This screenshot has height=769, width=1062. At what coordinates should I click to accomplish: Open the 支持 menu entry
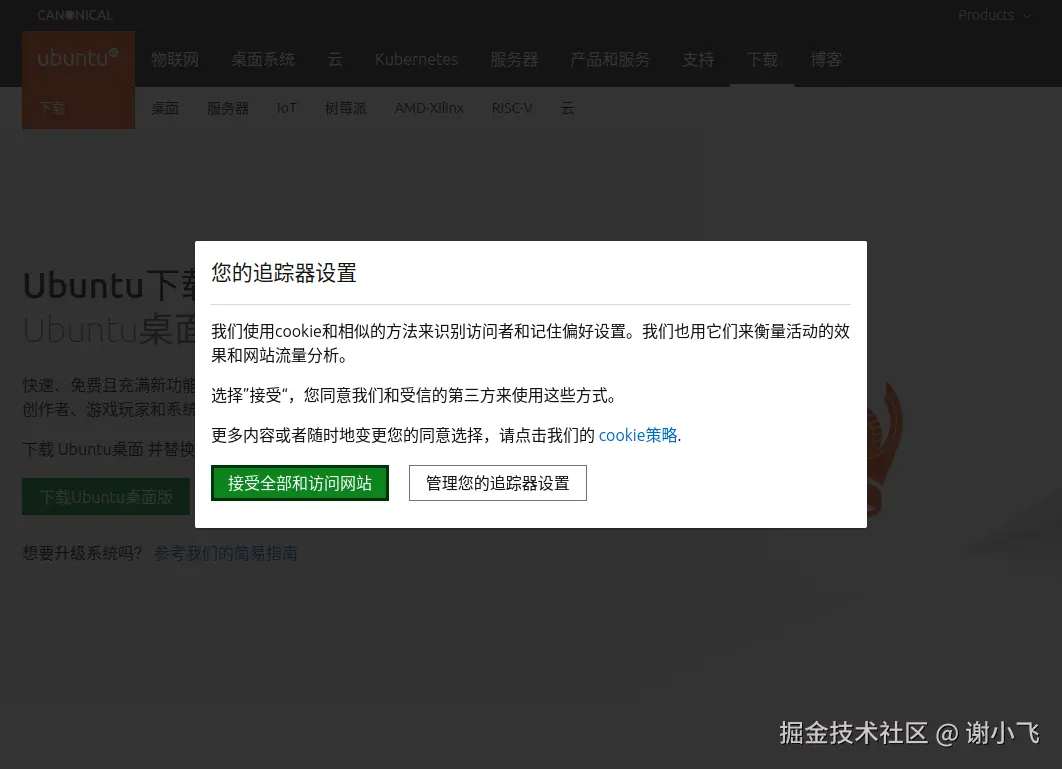click(x=698, y=59)
